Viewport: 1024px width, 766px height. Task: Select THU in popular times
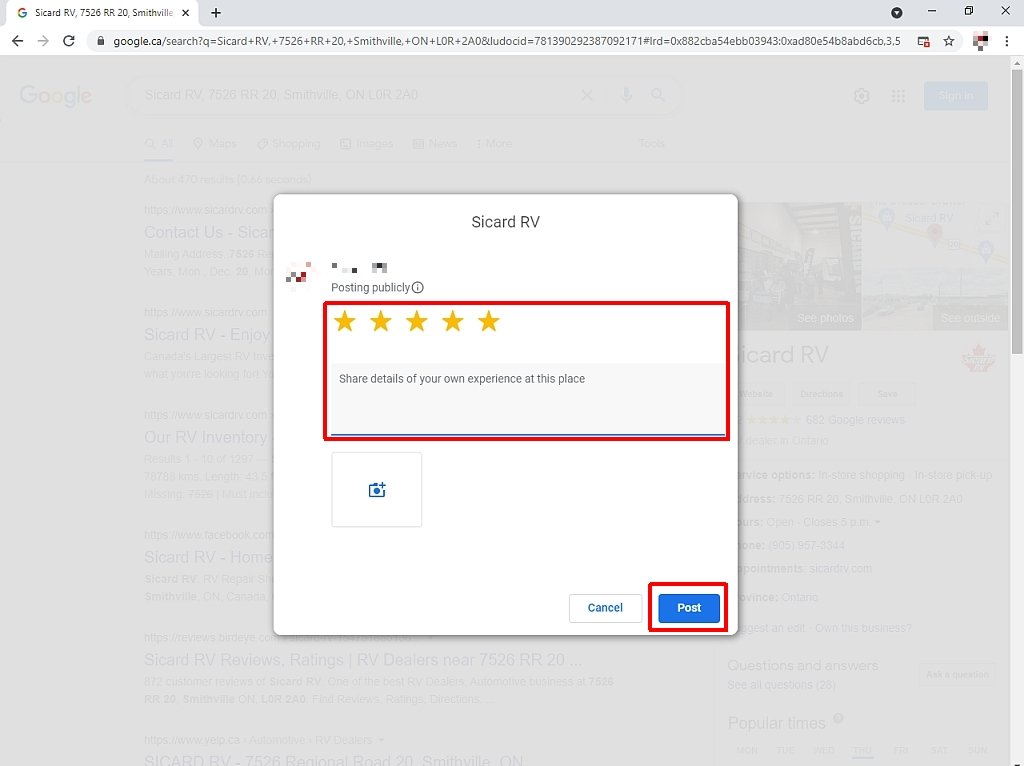[862, 750]
